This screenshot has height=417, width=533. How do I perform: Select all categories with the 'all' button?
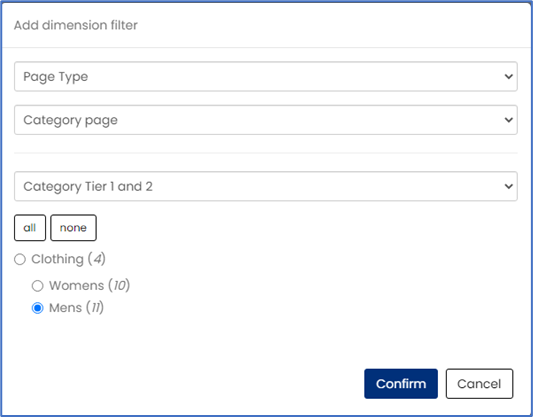coord(30,228)
